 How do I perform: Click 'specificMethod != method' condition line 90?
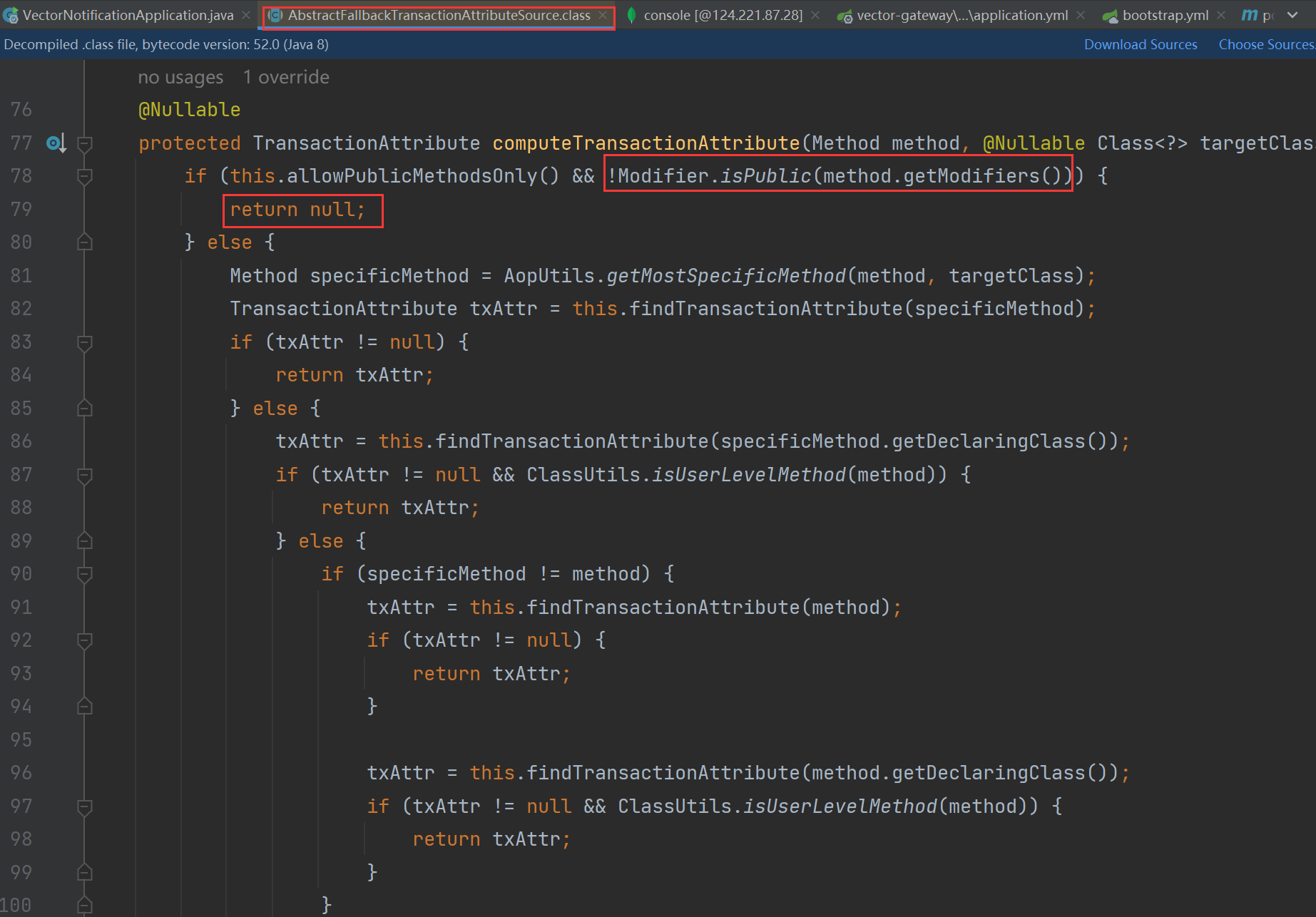coord(503,574)
